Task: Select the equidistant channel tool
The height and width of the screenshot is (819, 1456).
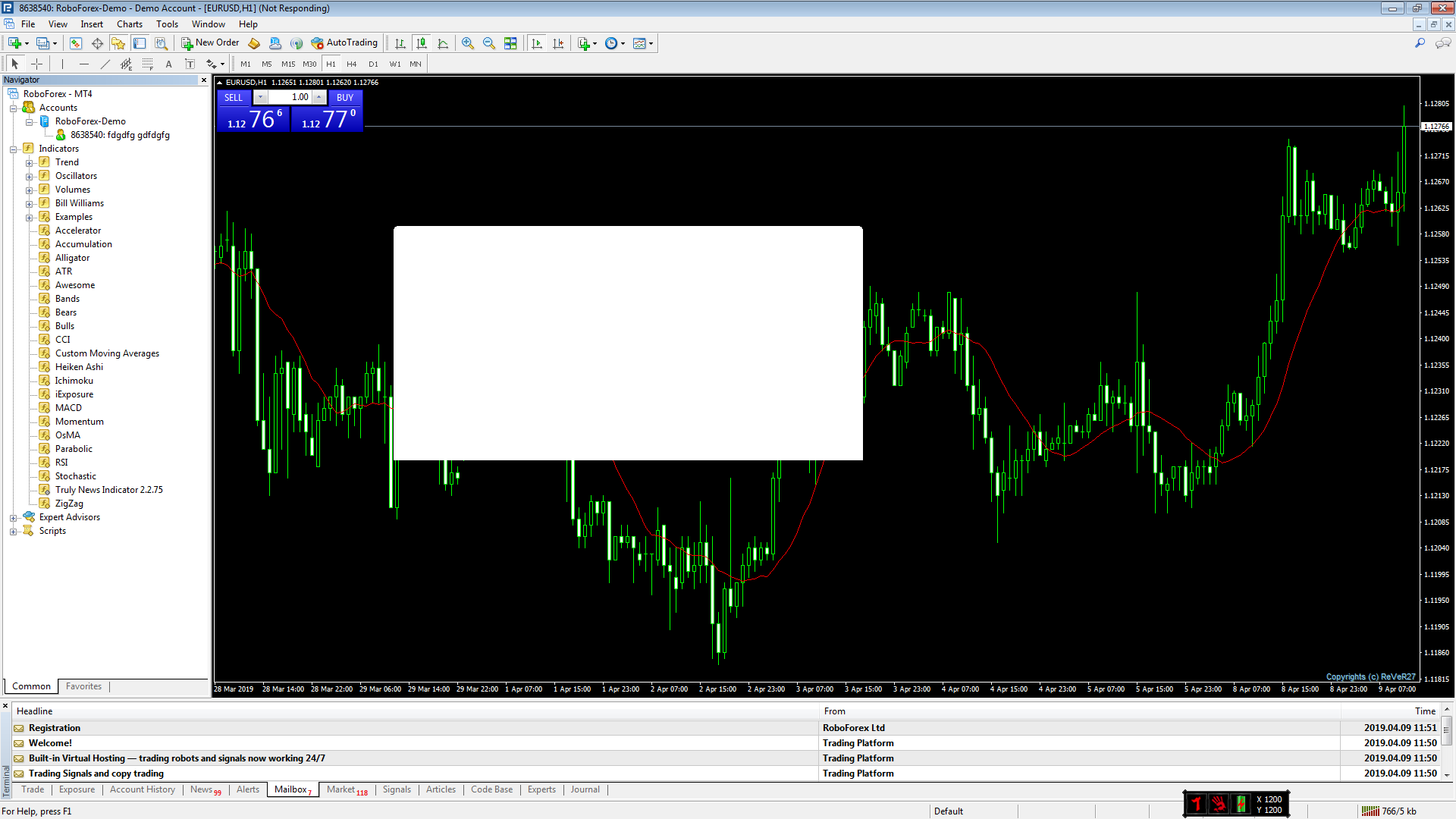Action: (126, 64)
